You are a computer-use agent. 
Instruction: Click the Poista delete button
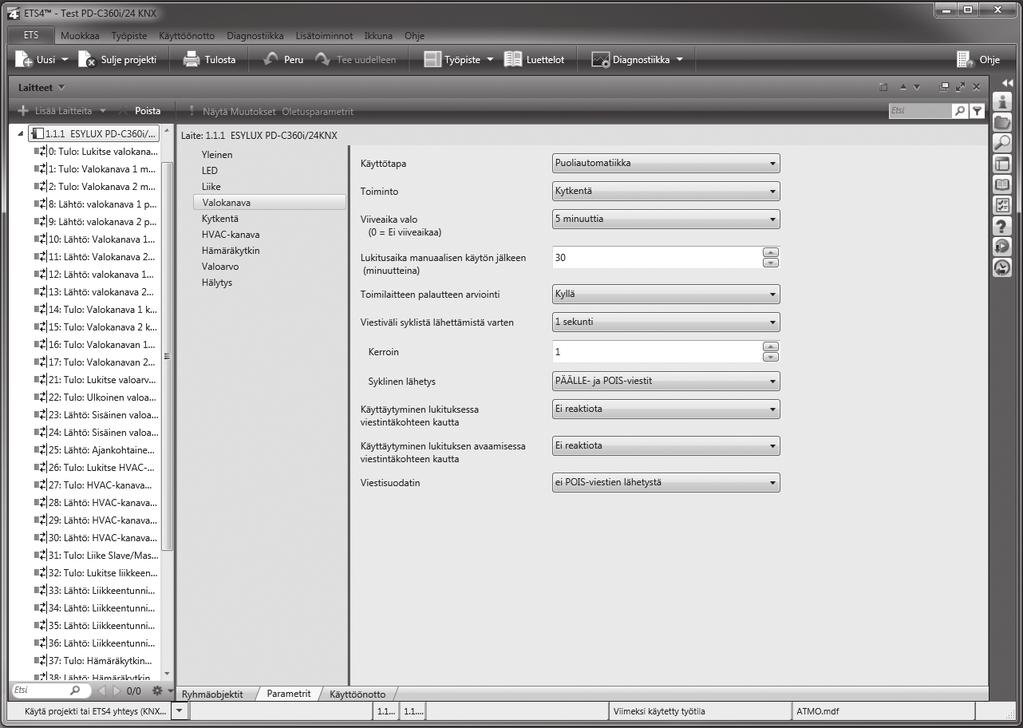coord(147,111)
